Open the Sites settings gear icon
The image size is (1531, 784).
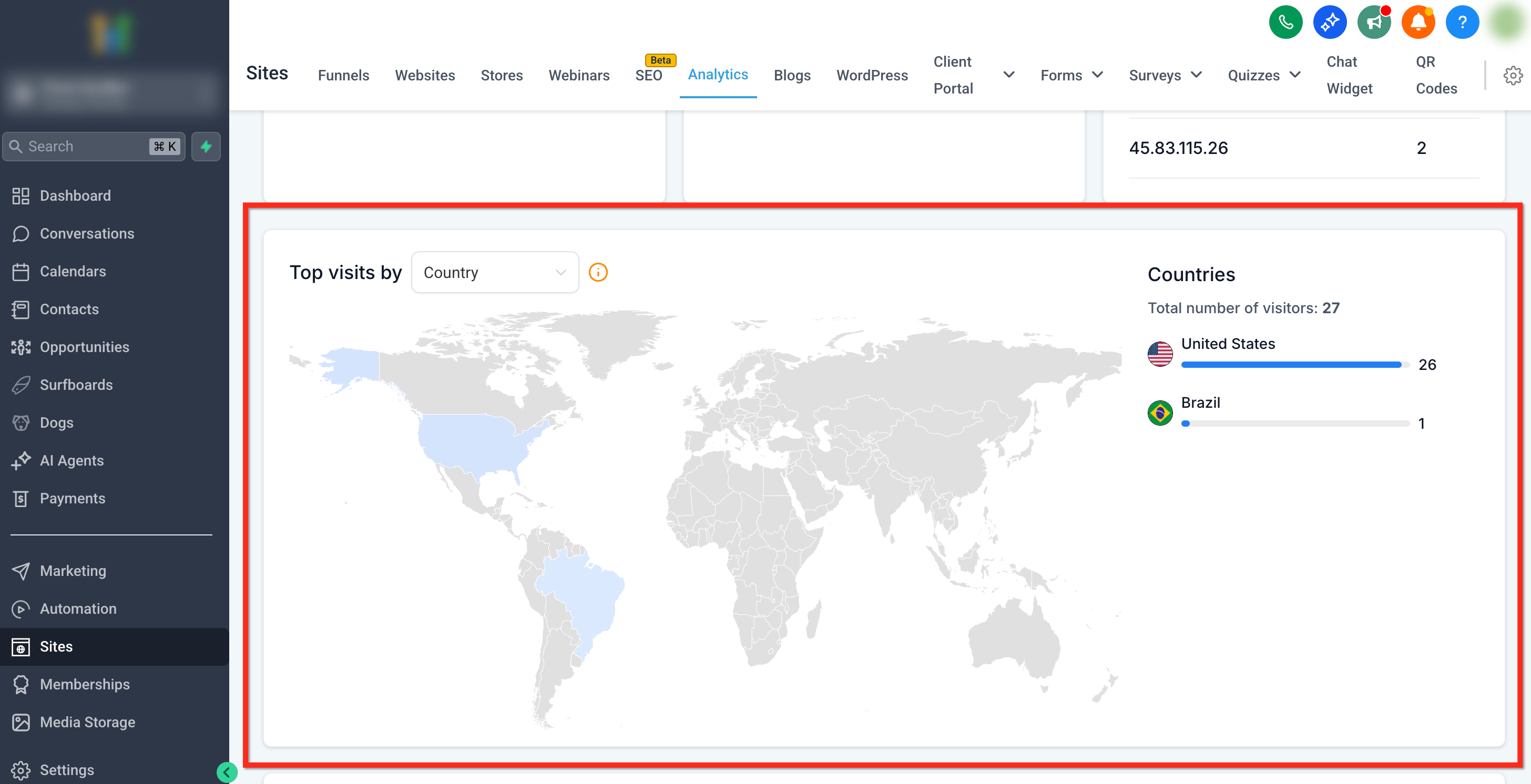1512,76
